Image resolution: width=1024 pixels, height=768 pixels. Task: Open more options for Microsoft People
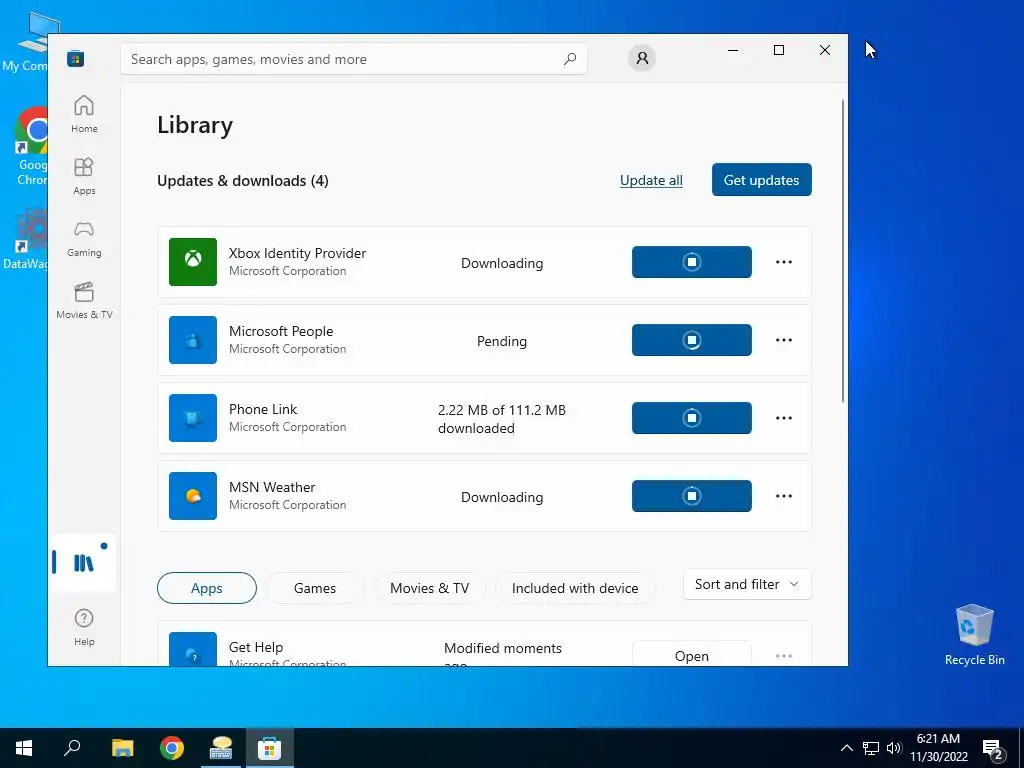coord(784,340)
